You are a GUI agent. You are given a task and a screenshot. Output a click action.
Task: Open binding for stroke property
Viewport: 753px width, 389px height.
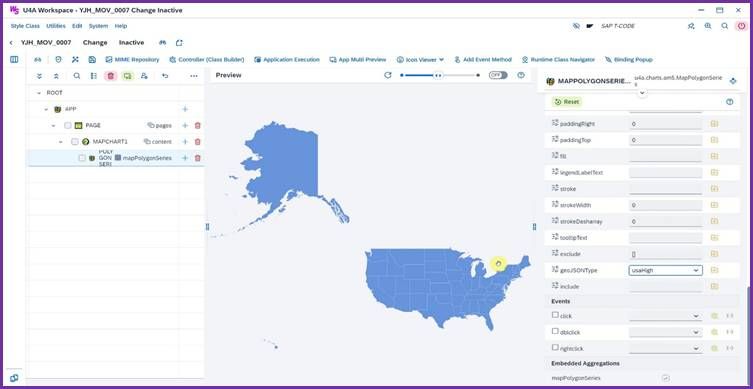(x=714, y=189)
